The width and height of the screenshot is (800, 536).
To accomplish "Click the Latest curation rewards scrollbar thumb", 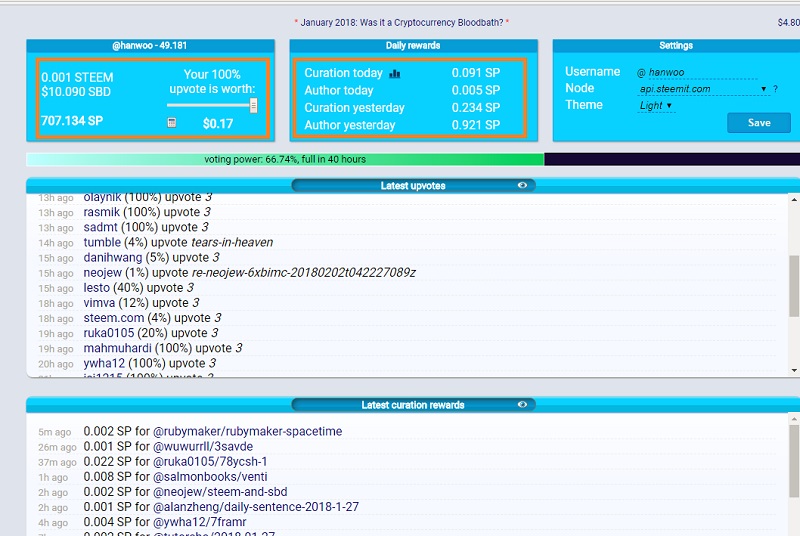I will [794, 461].
